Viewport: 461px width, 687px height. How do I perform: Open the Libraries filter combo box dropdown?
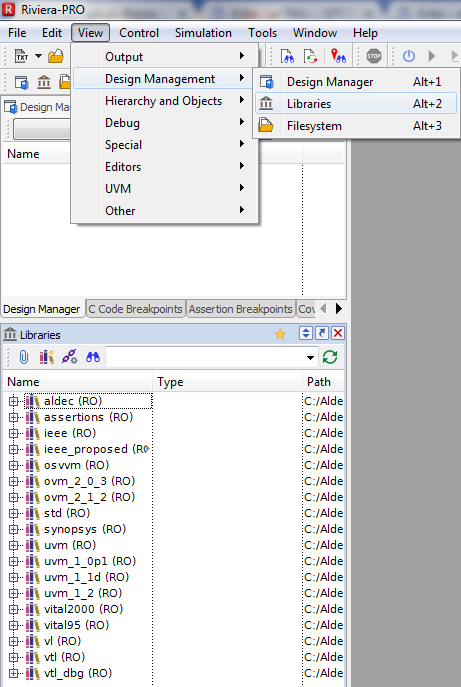(x=310, y=358)
